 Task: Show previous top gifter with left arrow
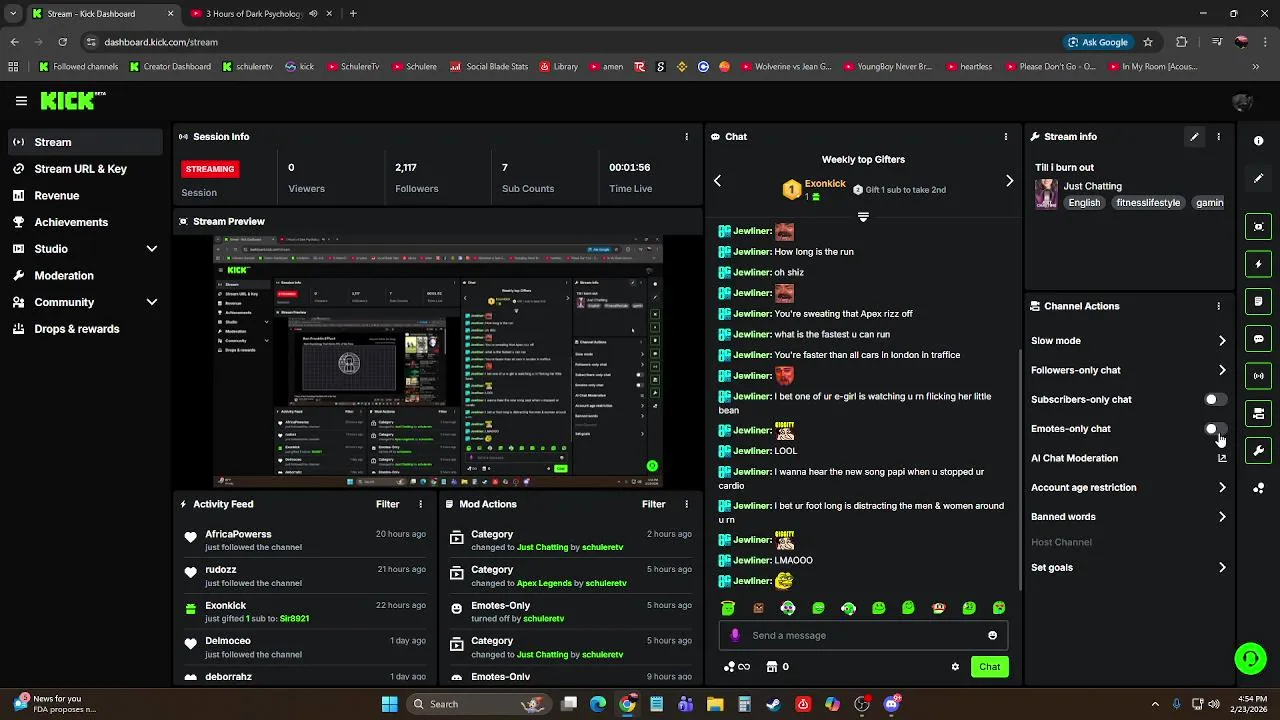coord(717,181)
